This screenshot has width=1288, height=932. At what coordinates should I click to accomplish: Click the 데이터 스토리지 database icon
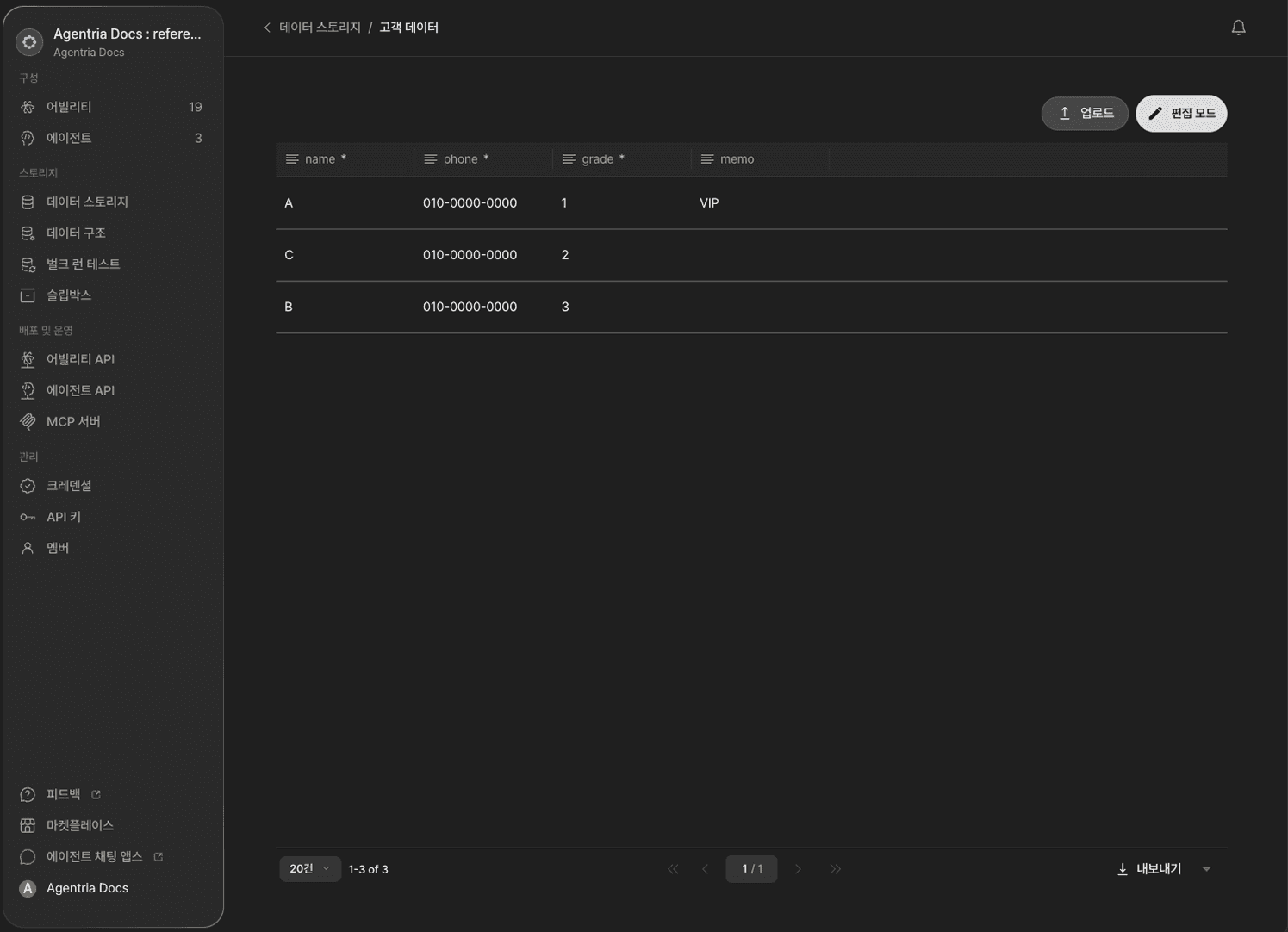click(x=28, y=202)
